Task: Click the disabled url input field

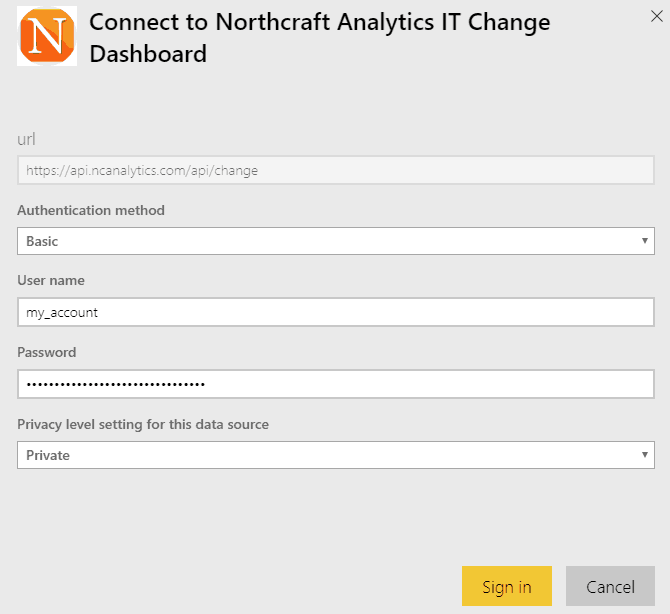Action: 335,170
